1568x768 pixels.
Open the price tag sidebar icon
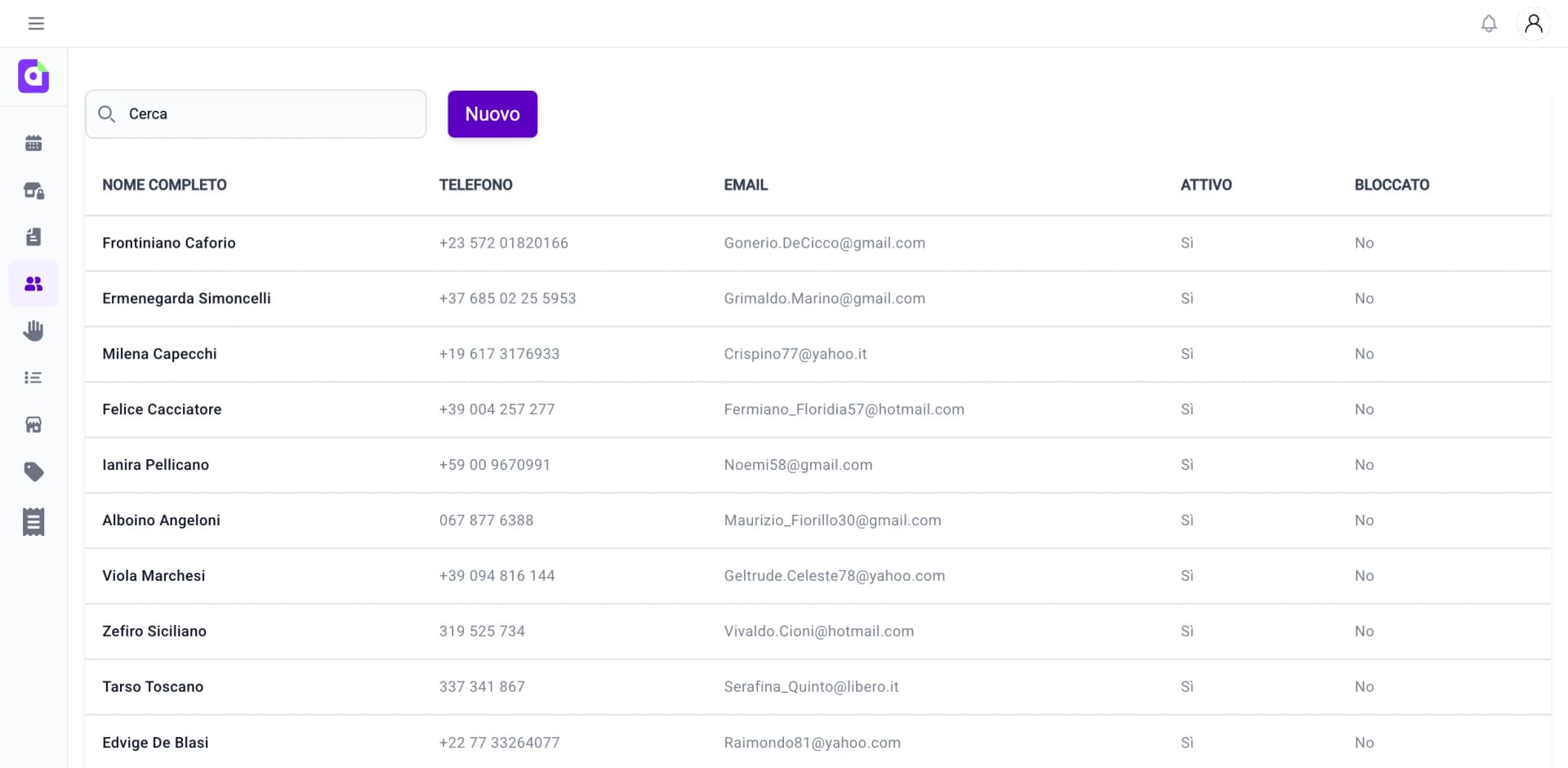33,471
